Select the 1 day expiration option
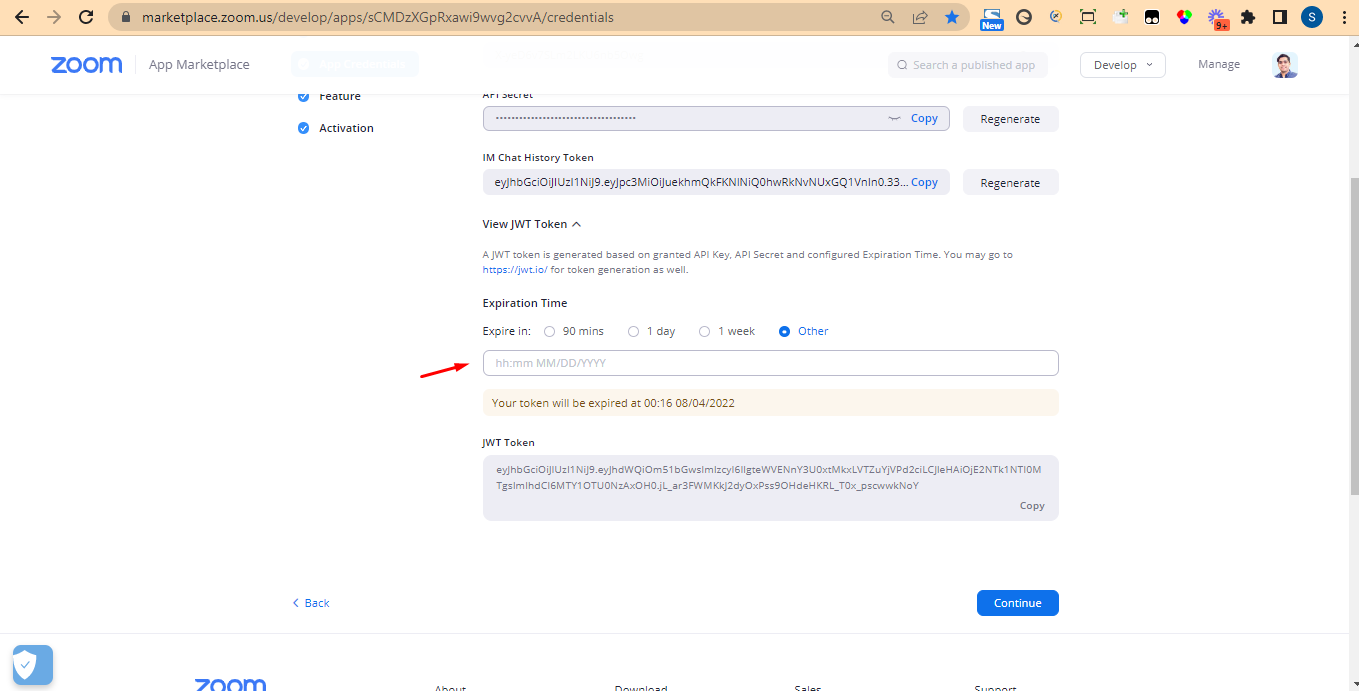Image resolution: width=1359 pixels, height=691 pixels. (x=633, y=331)
